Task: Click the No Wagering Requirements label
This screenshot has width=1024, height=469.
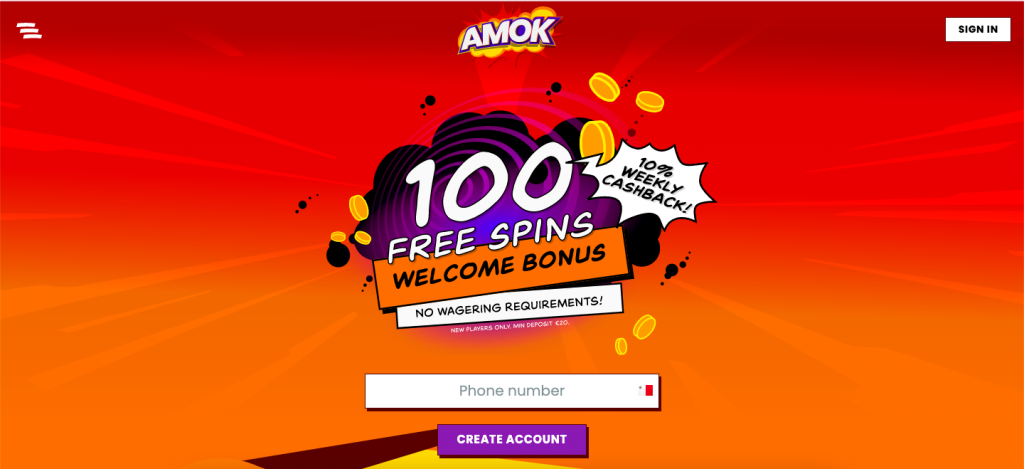Action: pyautogui.click(x=509, y=306)
